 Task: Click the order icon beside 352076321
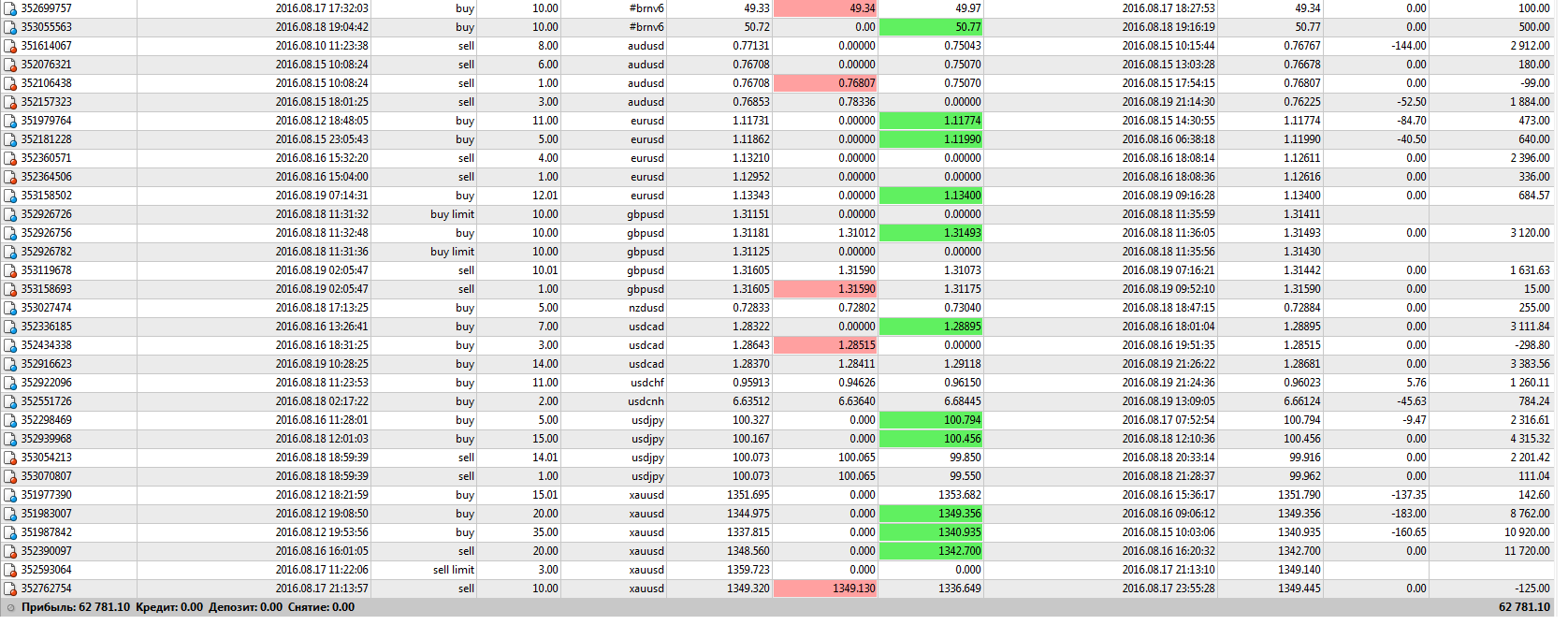[10, 65]
